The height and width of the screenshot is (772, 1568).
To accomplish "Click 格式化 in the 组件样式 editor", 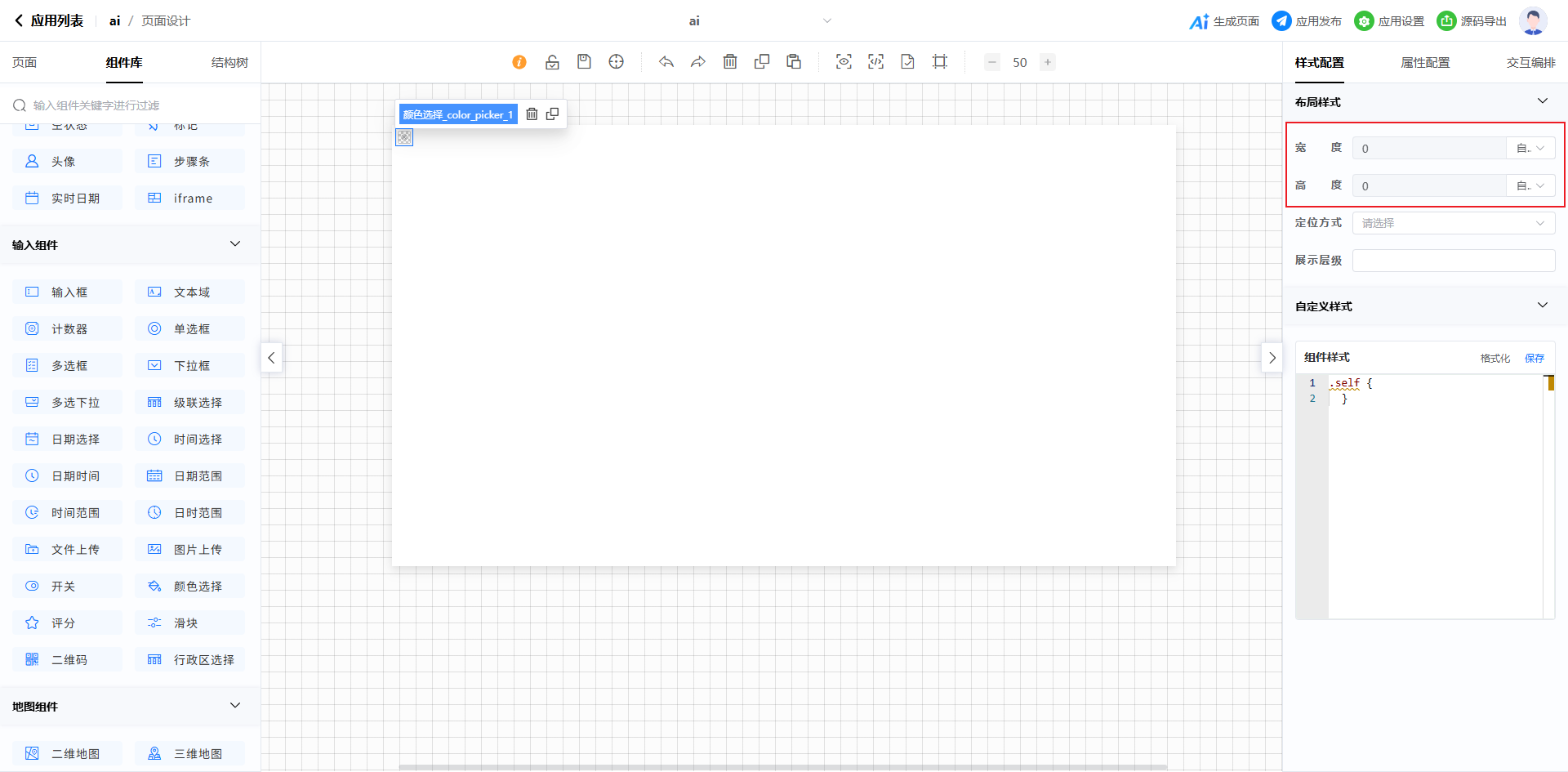I will click(x=1494, y=358).
